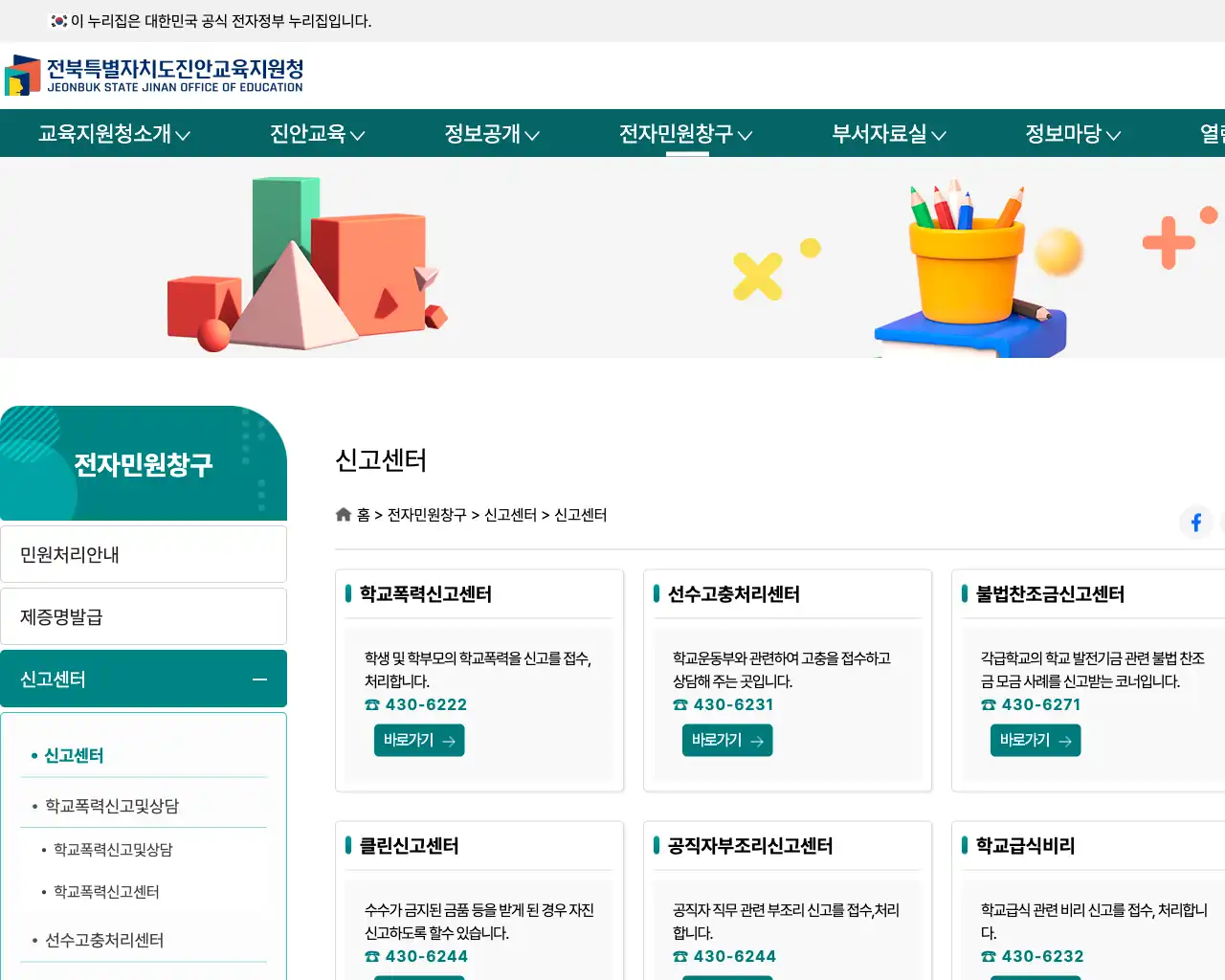Screen dimensions: 1225x980
Task: Click phone icon in 선수고충처리센터 card
Action: 679,704
